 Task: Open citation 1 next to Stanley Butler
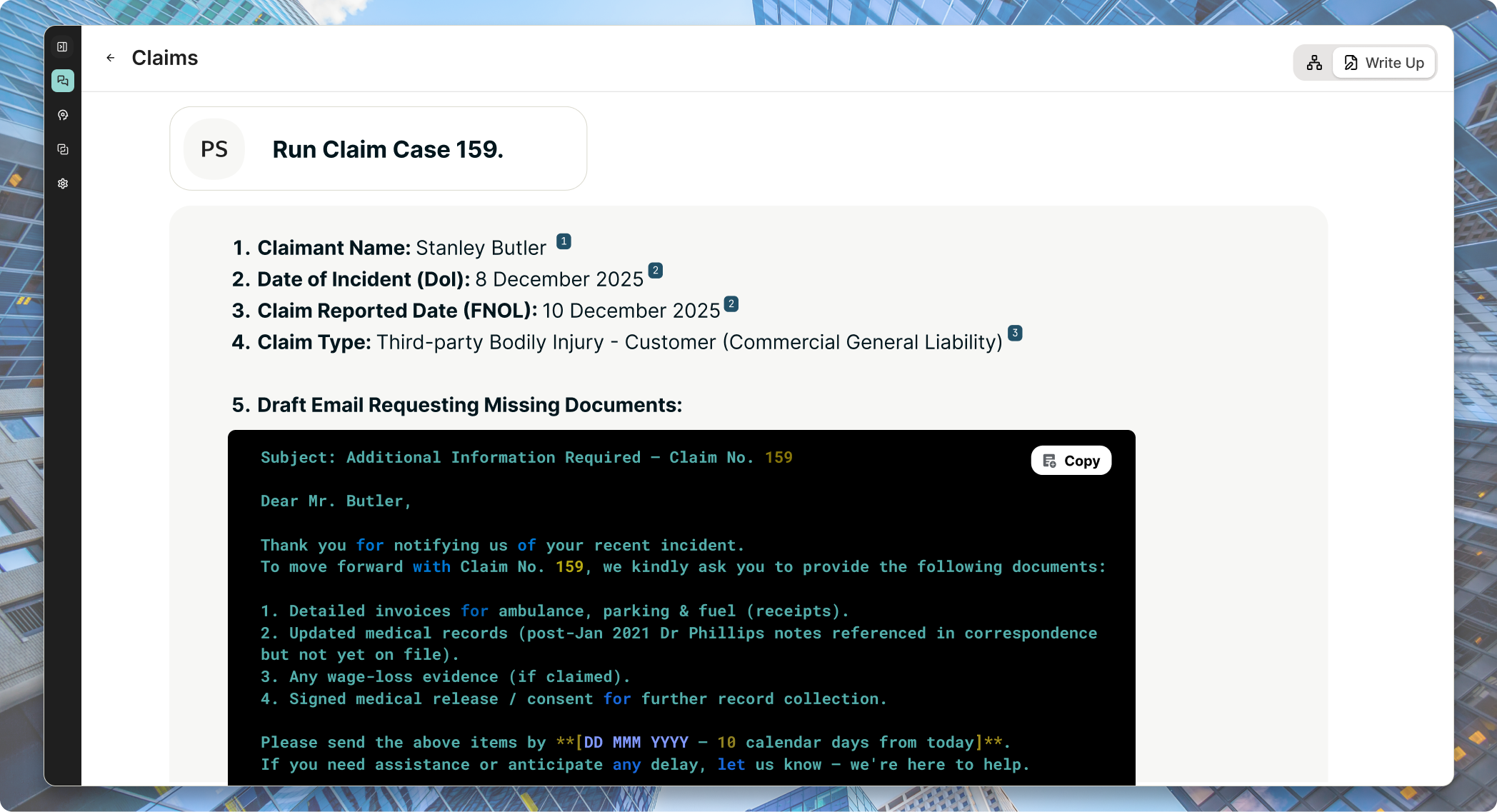[x=564, y=241]
